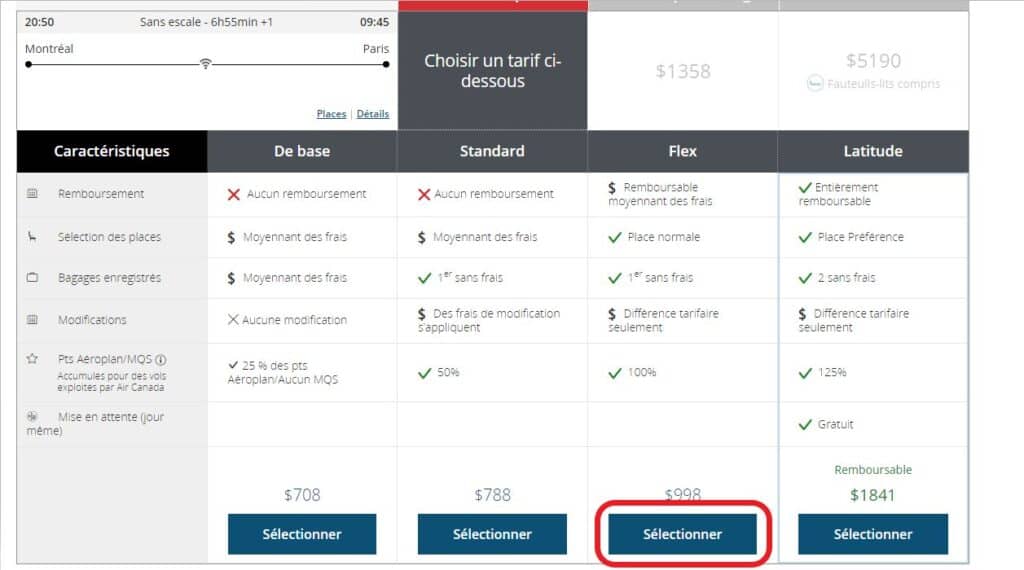Screen dimensions: 1024x570
Task: Click the Modifications row icon
Action: pyautogui.click(x=32, y=320)
